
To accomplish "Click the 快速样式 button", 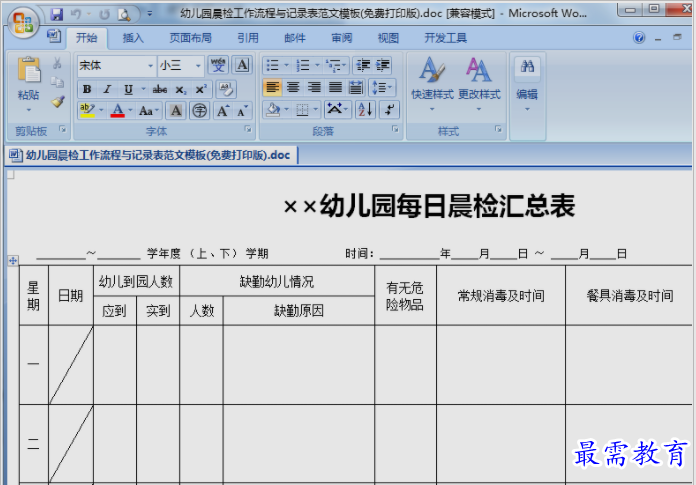I will pyautogui.click(x=432, y=82).
